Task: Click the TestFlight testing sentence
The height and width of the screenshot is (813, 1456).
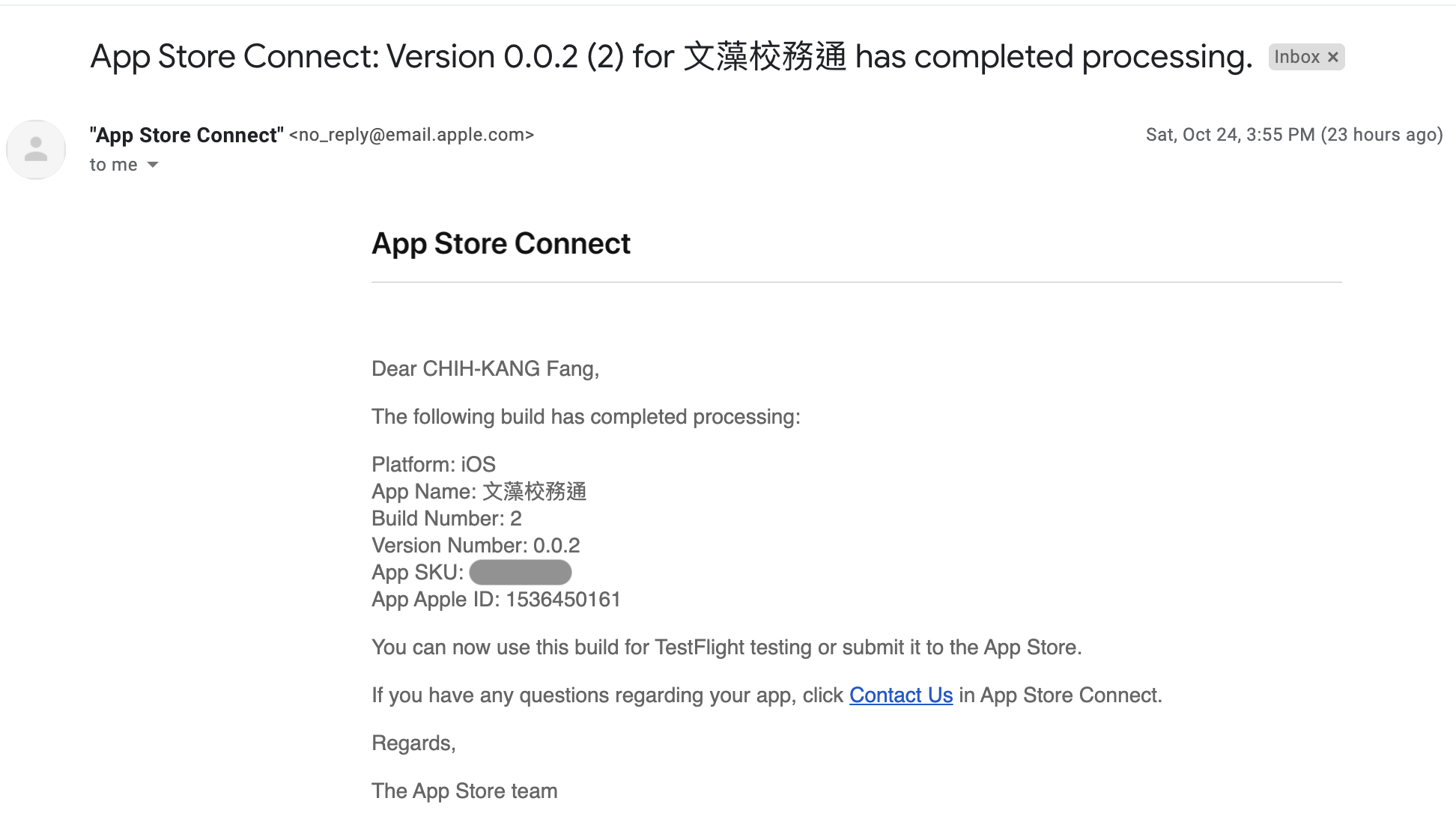Action: [x=727, y=648]
